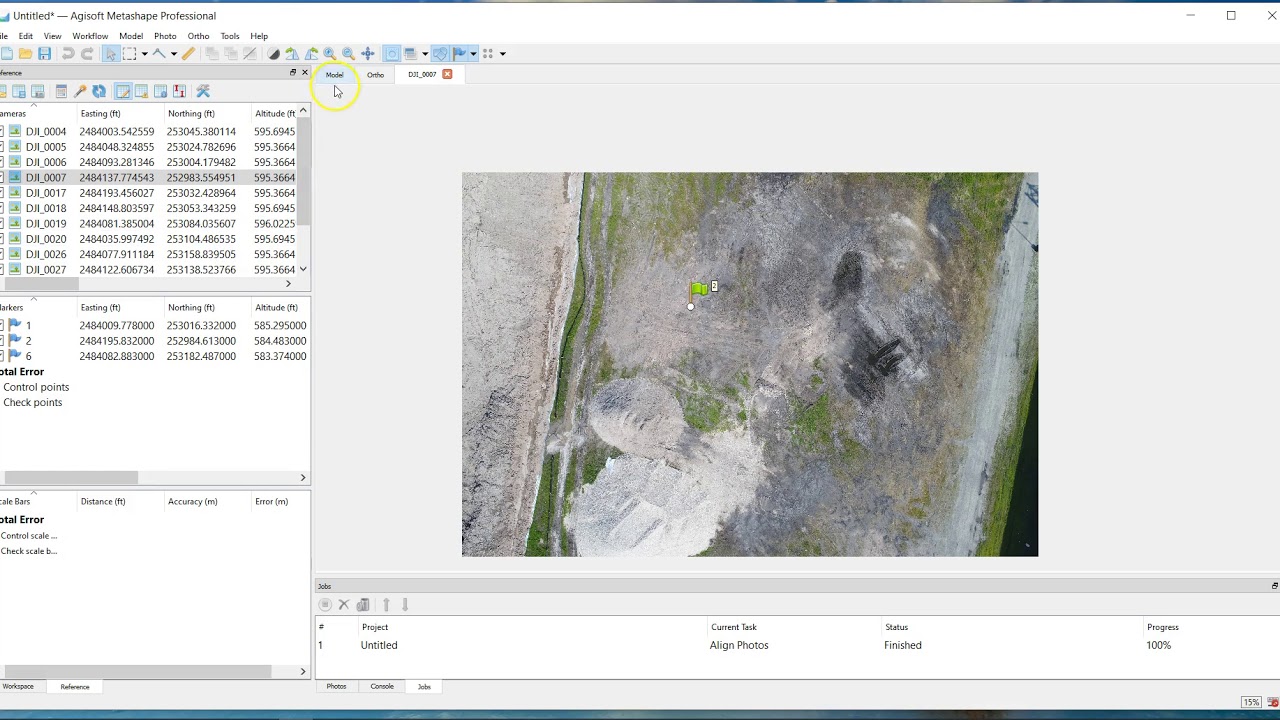The height and width of the screenshot is (720, 1280).
Task: Toggle the checkbox for marker 6
Action: pos(1,356)
